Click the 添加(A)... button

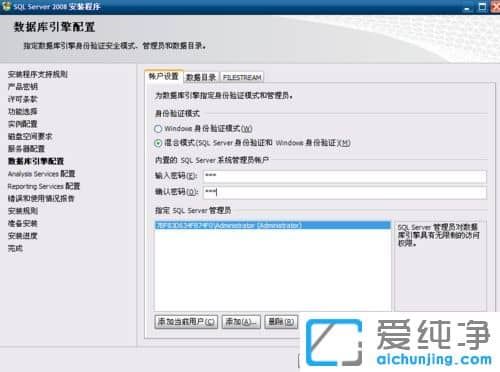(x=241, y=322)
